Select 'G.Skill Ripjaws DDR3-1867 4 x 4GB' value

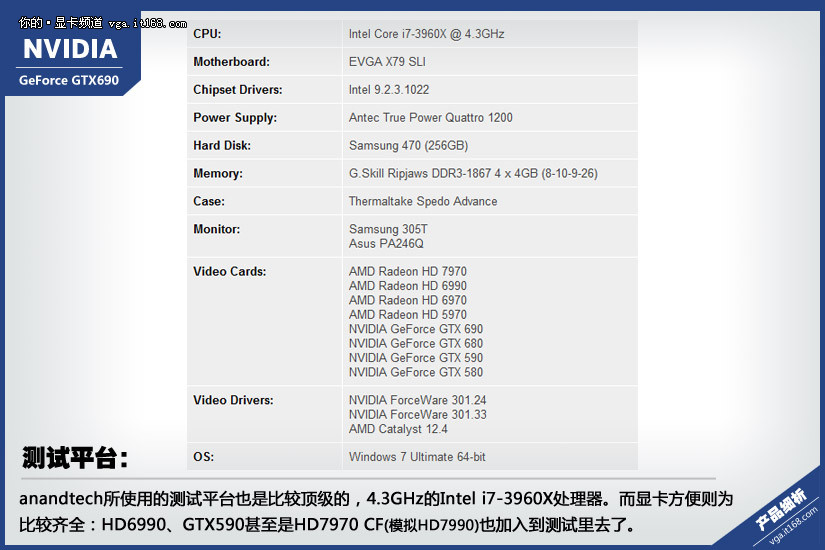[443, 173]
